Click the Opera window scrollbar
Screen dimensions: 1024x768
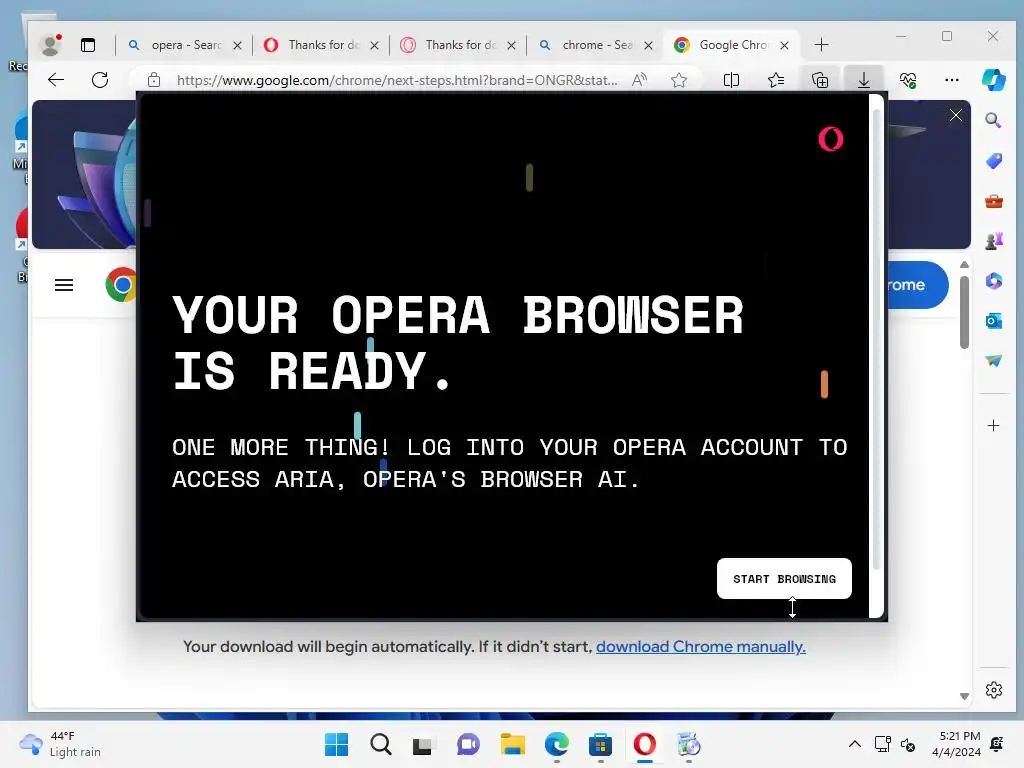[876, 340]
